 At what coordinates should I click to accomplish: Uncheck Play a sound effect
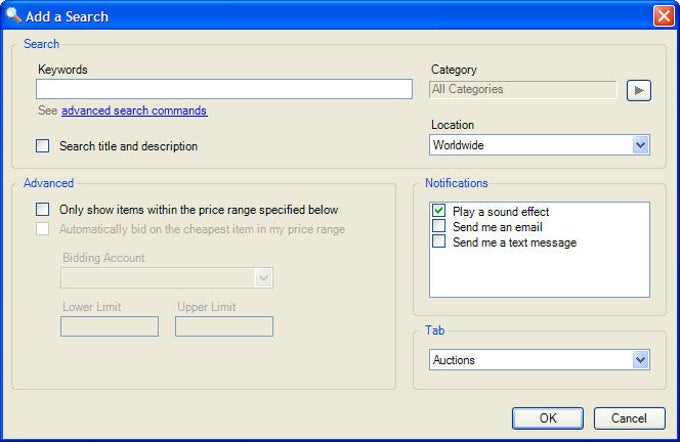pyautogui.click(x=439, y=212)
